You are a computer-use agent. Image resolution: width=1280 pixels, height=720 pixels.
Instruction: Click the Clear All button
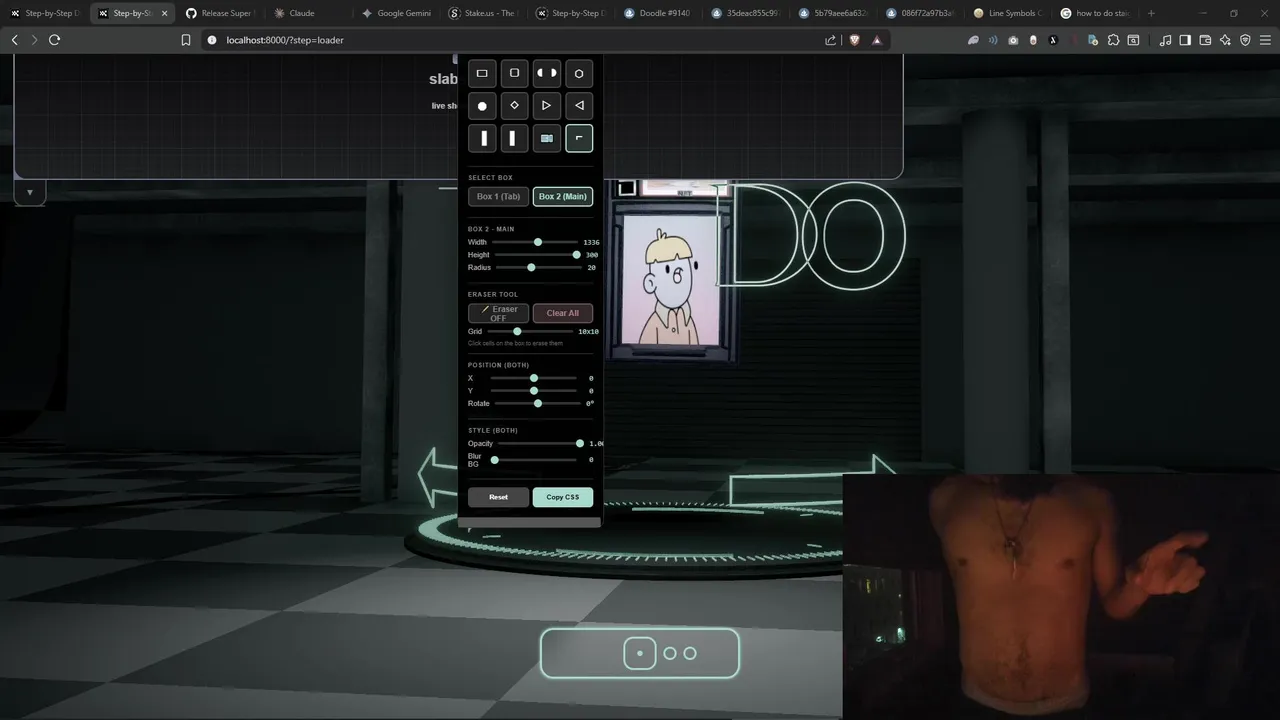563,313
